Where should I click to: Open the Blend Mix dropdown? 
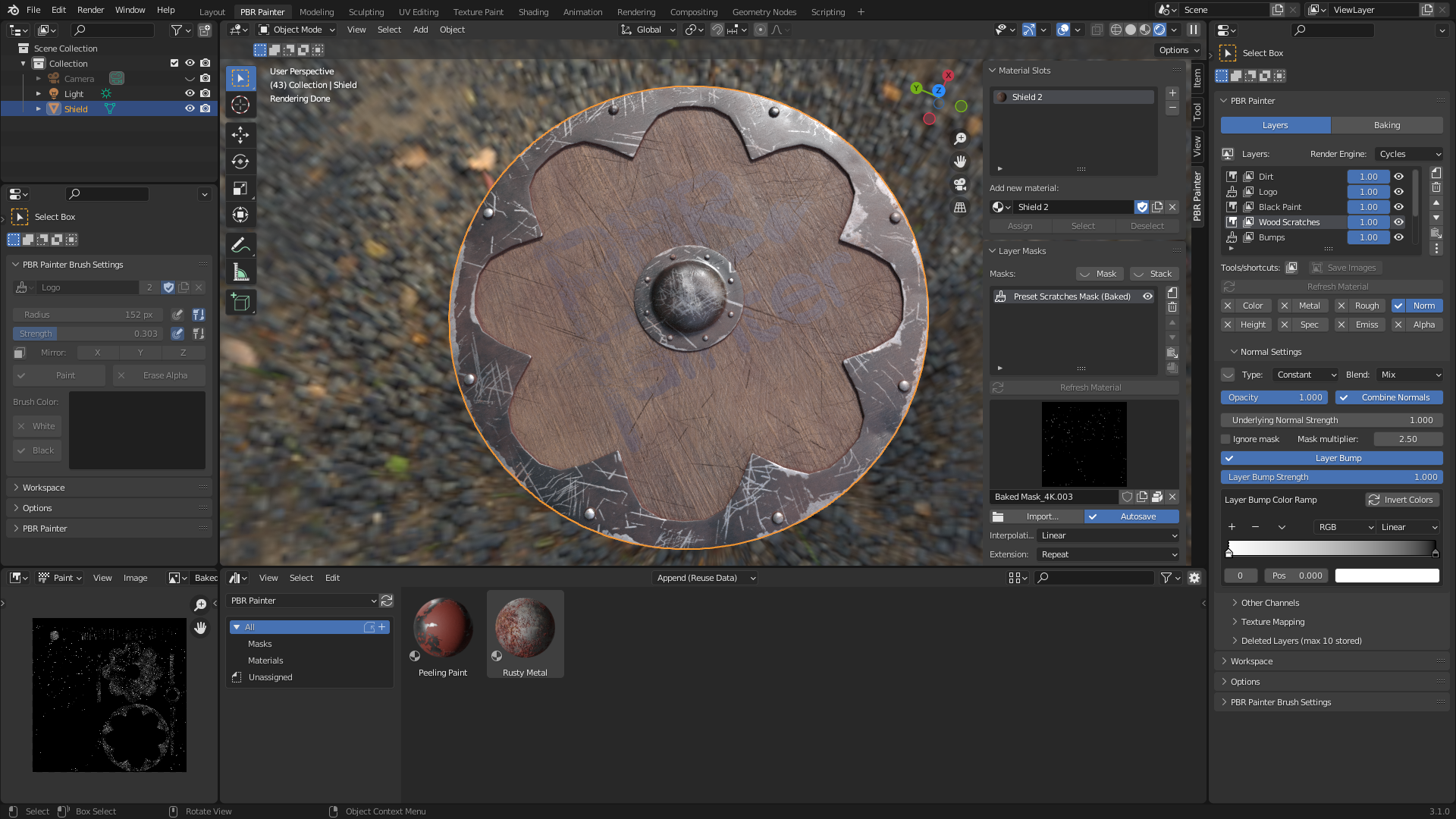pos(1409,375)
